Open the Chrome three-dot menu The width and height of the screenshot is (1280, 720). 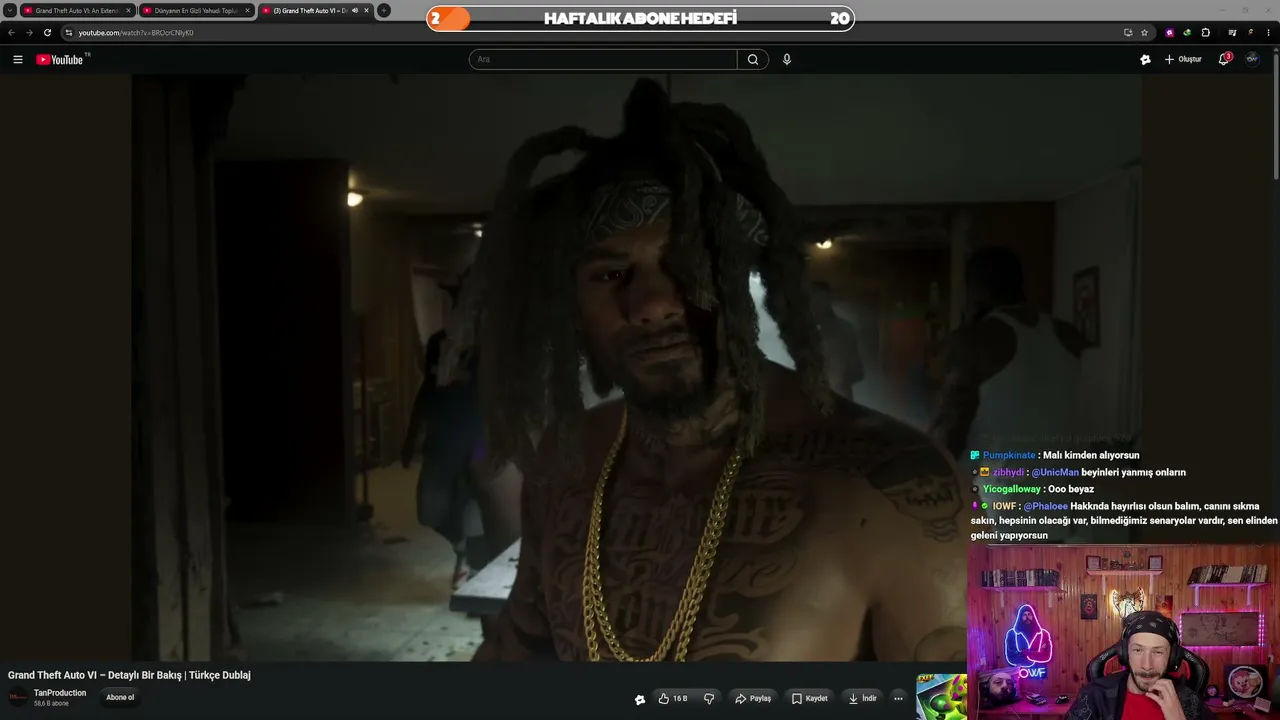coord(1269,33)
